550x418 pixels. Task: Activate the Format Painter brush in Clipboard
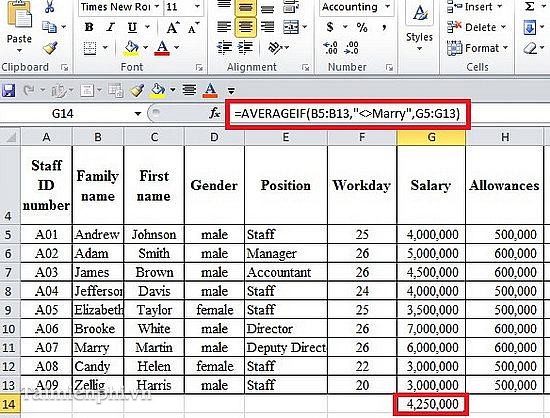pos(50,48)
